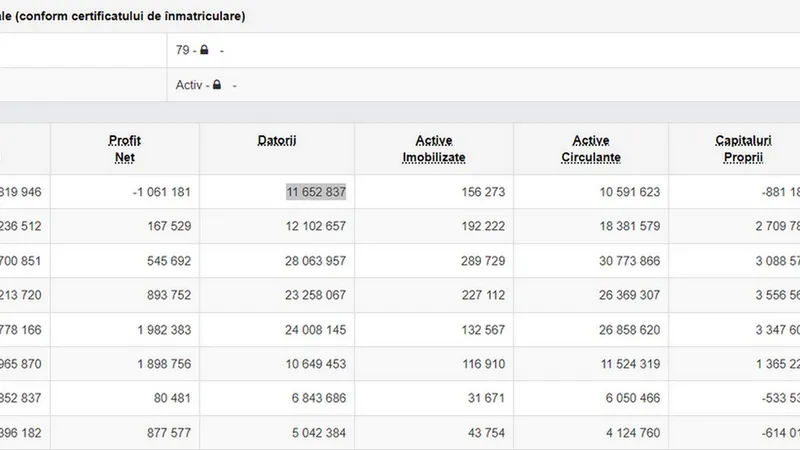Screen dimensions: 800x450
Task: Click the '79 -' value text
Action: click(x=186, y=50)
